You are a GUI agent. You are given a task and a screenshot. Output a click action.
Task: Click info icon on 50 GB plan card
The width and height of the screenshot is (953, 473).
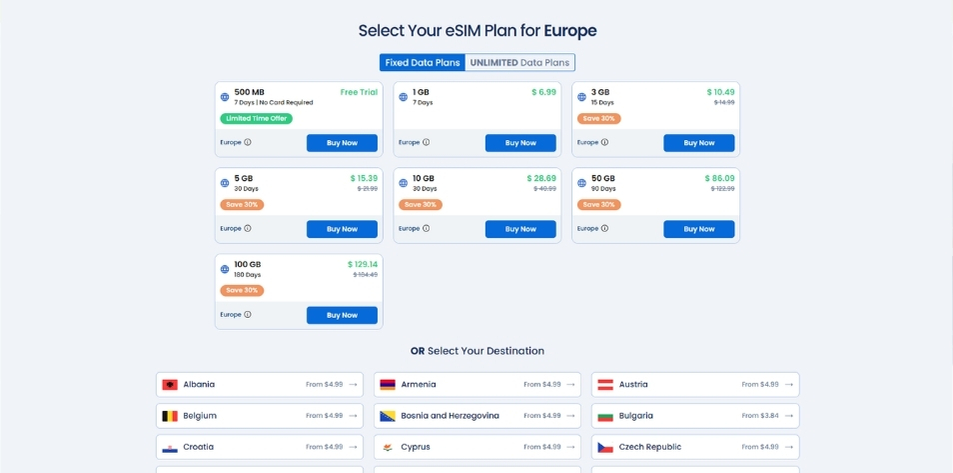605,229
